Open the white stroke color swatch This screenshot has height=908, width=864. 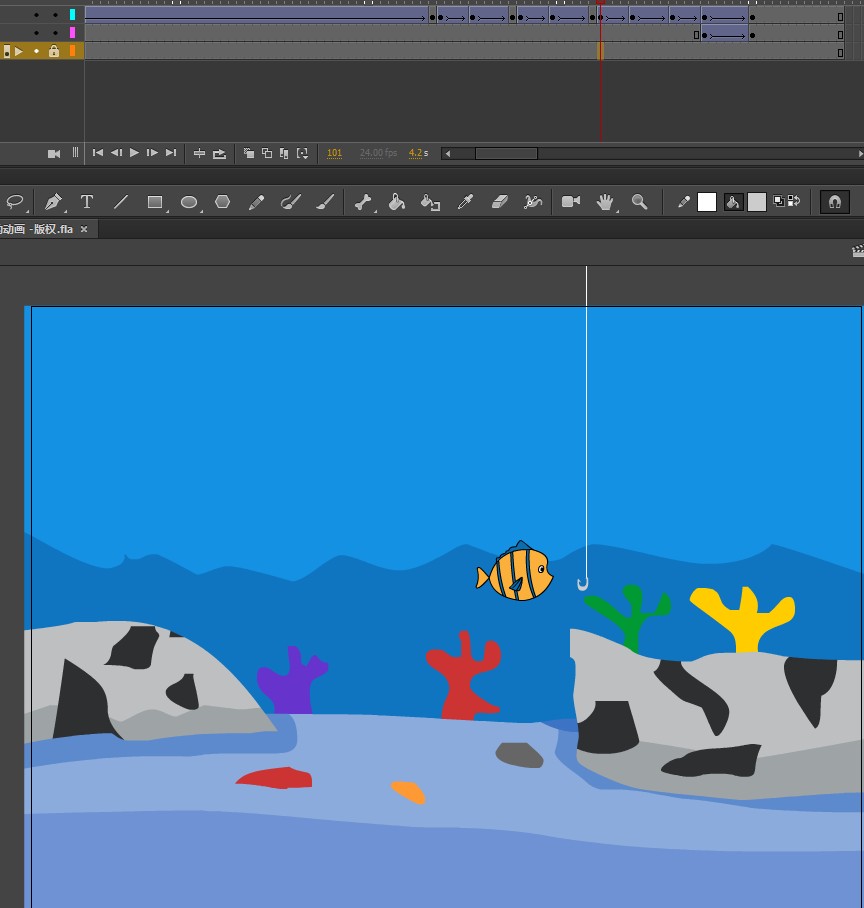(x=707, y=202)
